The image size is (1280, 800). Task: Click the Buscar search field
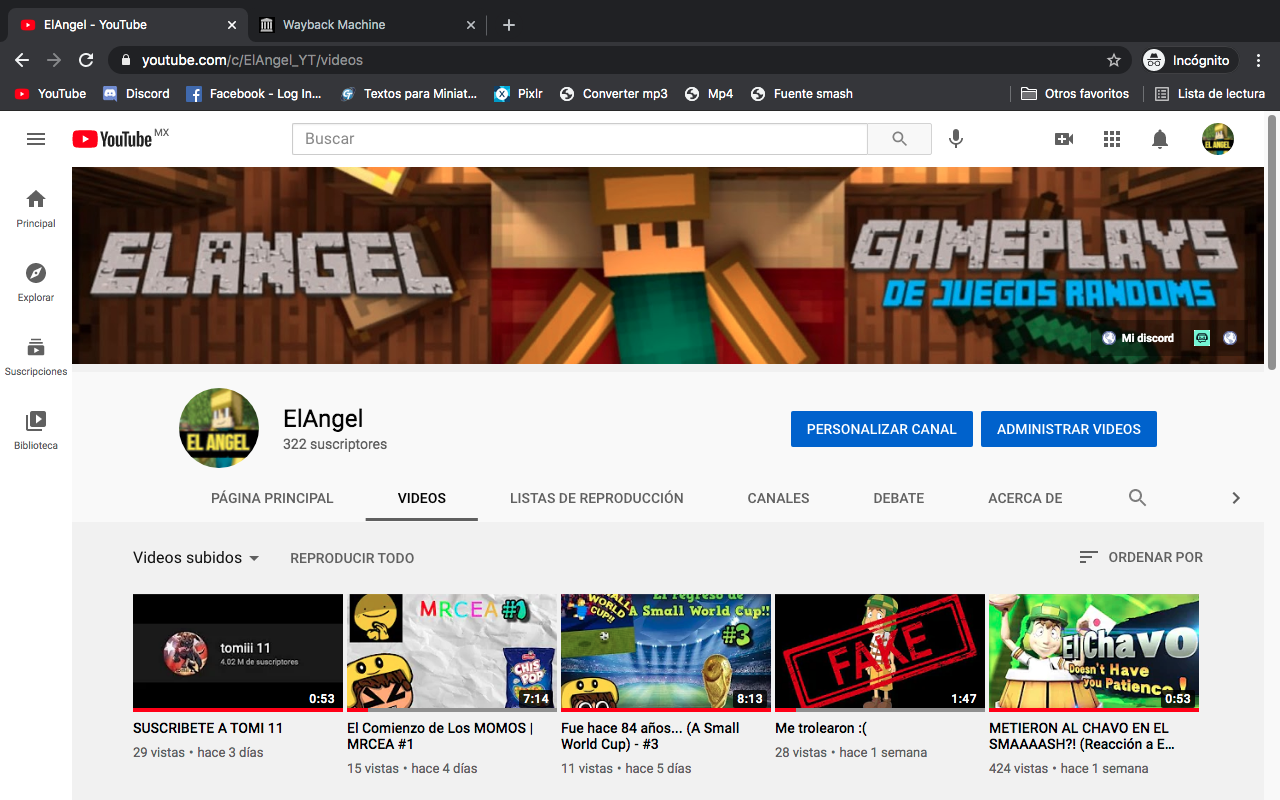[580, 139]
